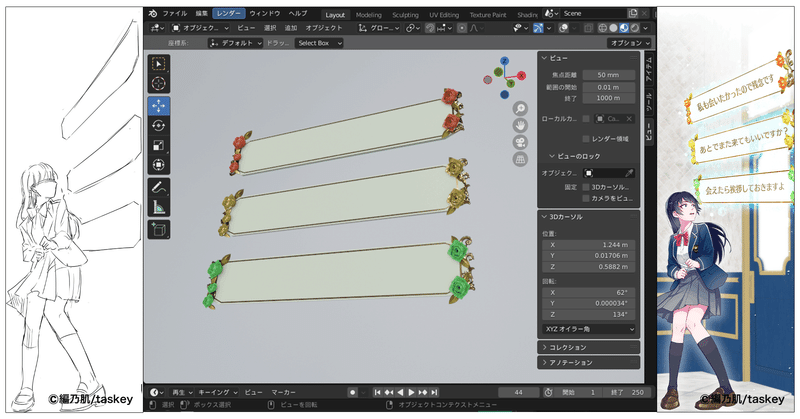
Task: Toggle the use preview range clock icon
Action: 548,392
